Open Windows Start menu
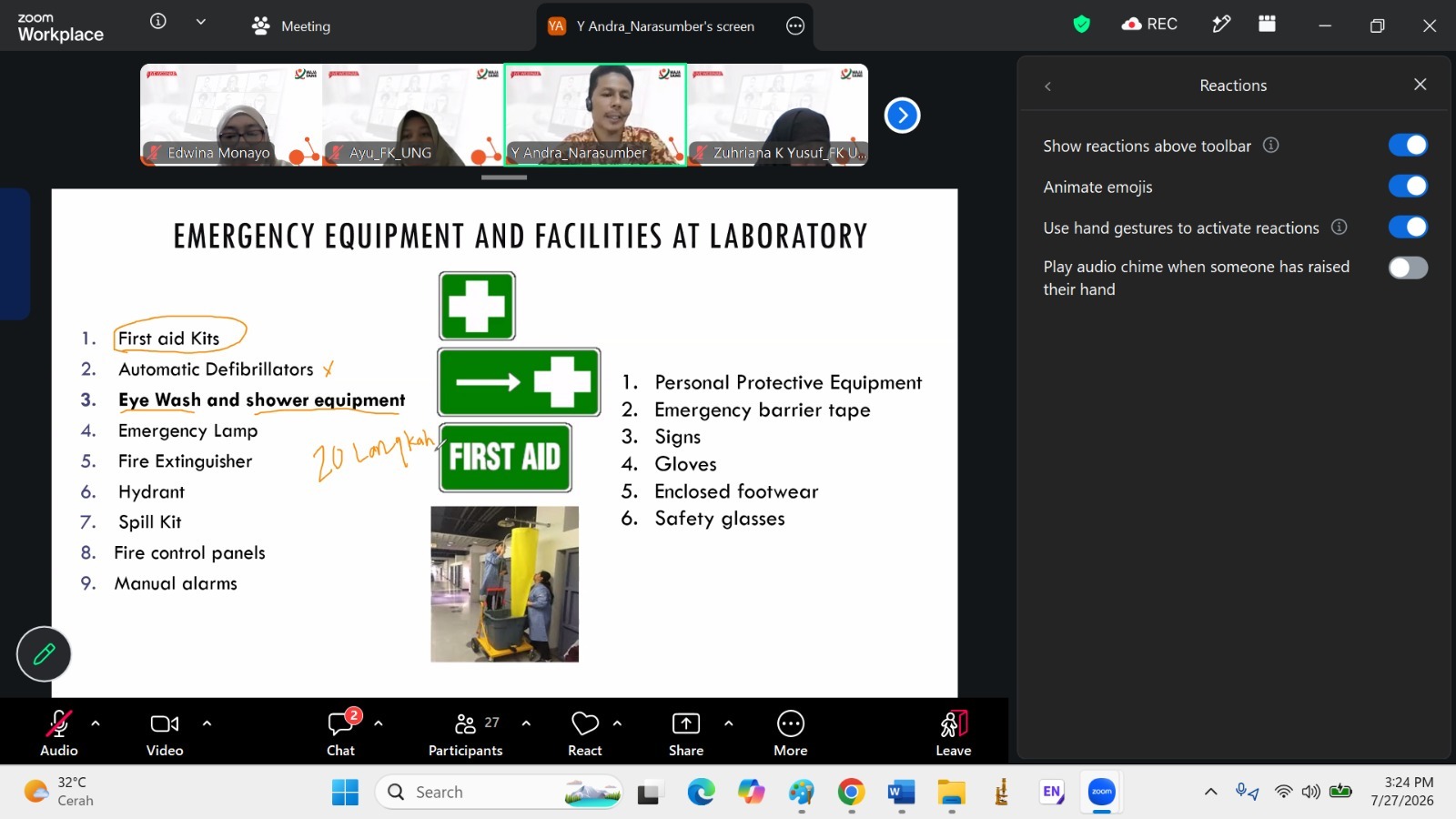 tap(345, 793)
